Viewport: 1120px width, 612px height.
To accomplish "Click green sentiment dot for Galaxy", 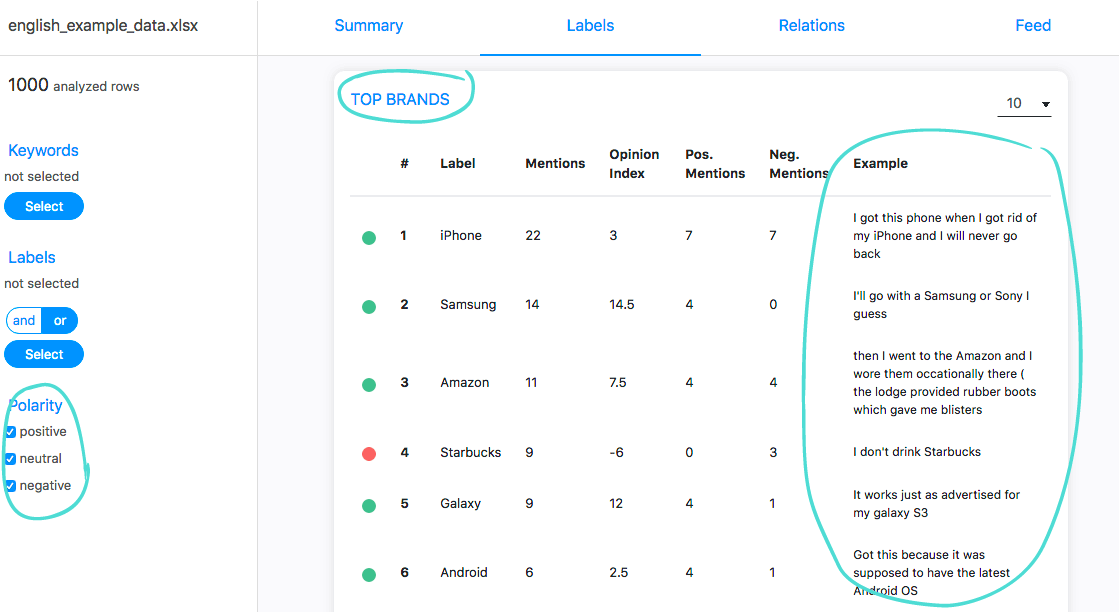I will click(x=369, y=506).
